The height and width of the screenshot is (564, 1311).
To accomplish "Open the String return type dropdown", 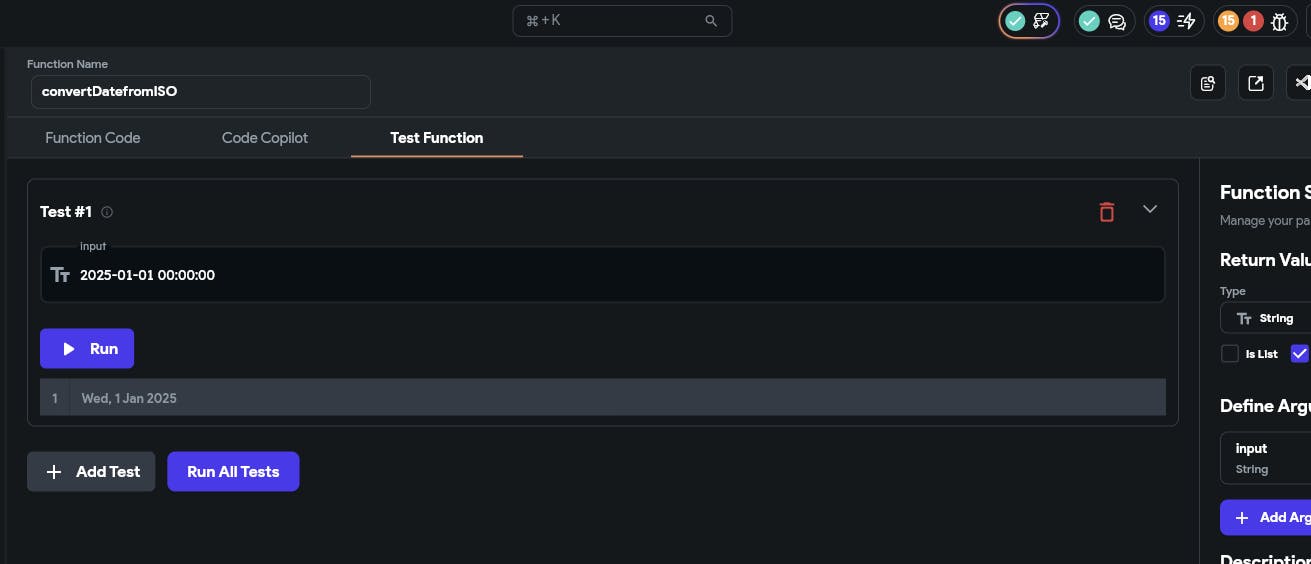I will (1265, 318).
